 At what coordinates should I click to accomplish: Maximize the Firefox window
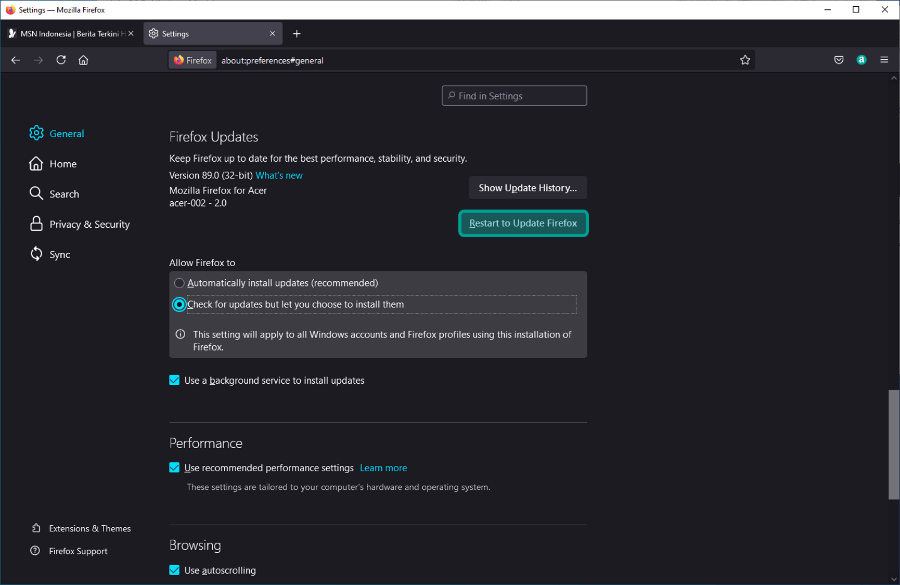click(856, 10)
